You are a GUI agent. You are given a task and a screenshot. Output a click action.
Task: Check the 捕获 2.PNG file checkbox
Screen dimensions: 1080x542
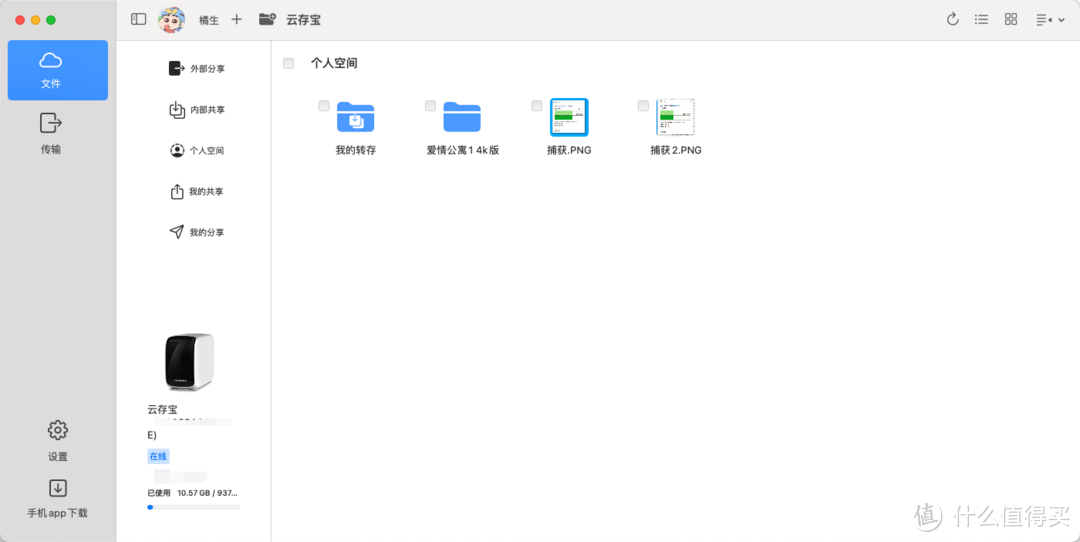(x=643, y=105)
